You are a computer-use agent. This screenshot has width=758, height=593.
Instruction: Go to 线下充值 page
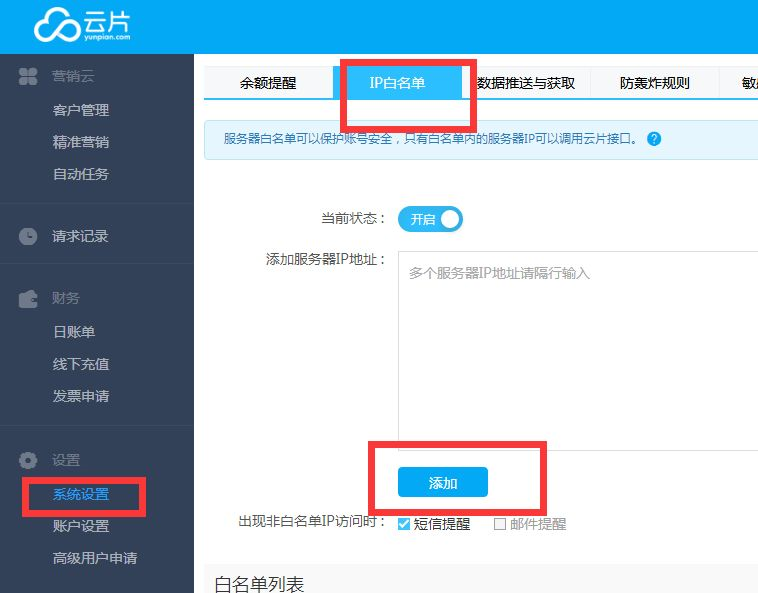point(81,364)
